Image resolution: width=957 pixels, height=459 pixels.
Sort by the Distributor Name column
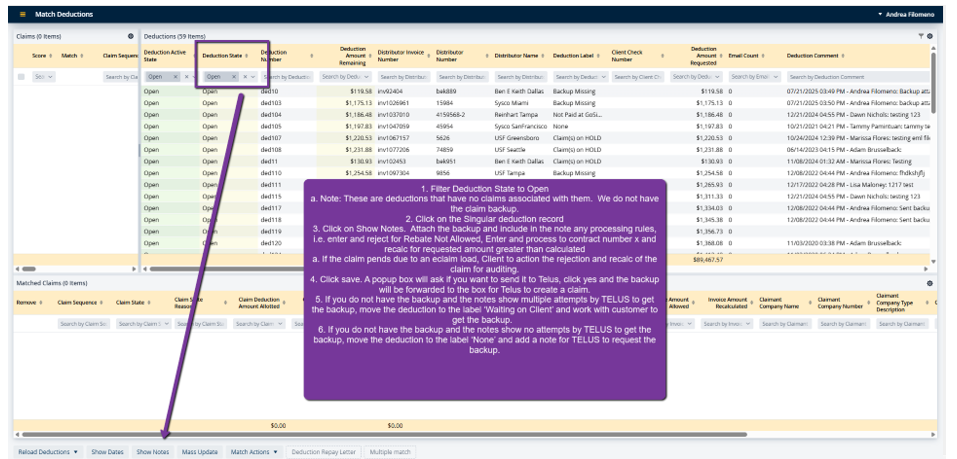tap(544, 56)
